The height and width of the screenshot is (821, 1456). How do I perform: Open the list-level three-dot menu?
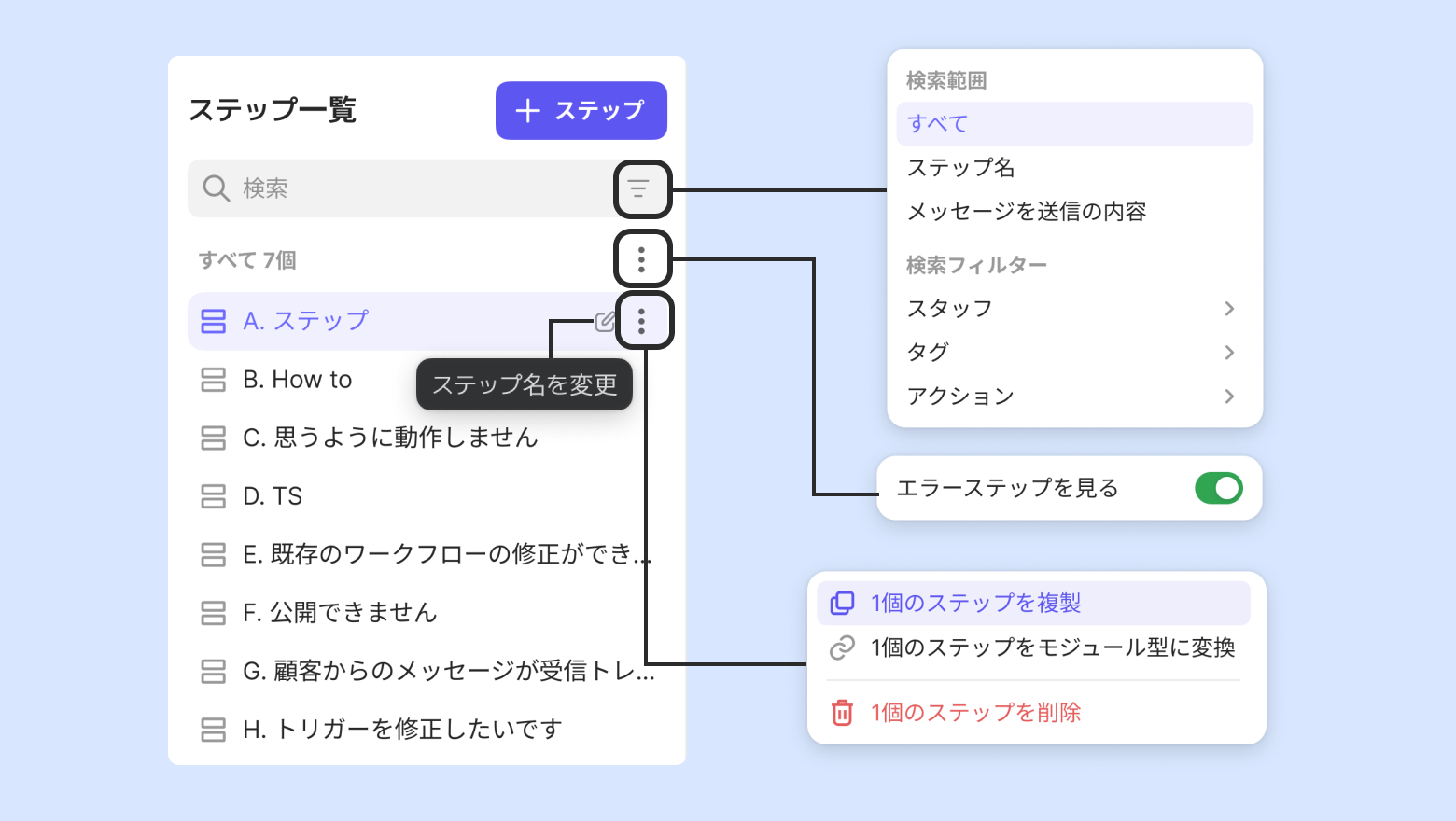click(x=641, y=258)
